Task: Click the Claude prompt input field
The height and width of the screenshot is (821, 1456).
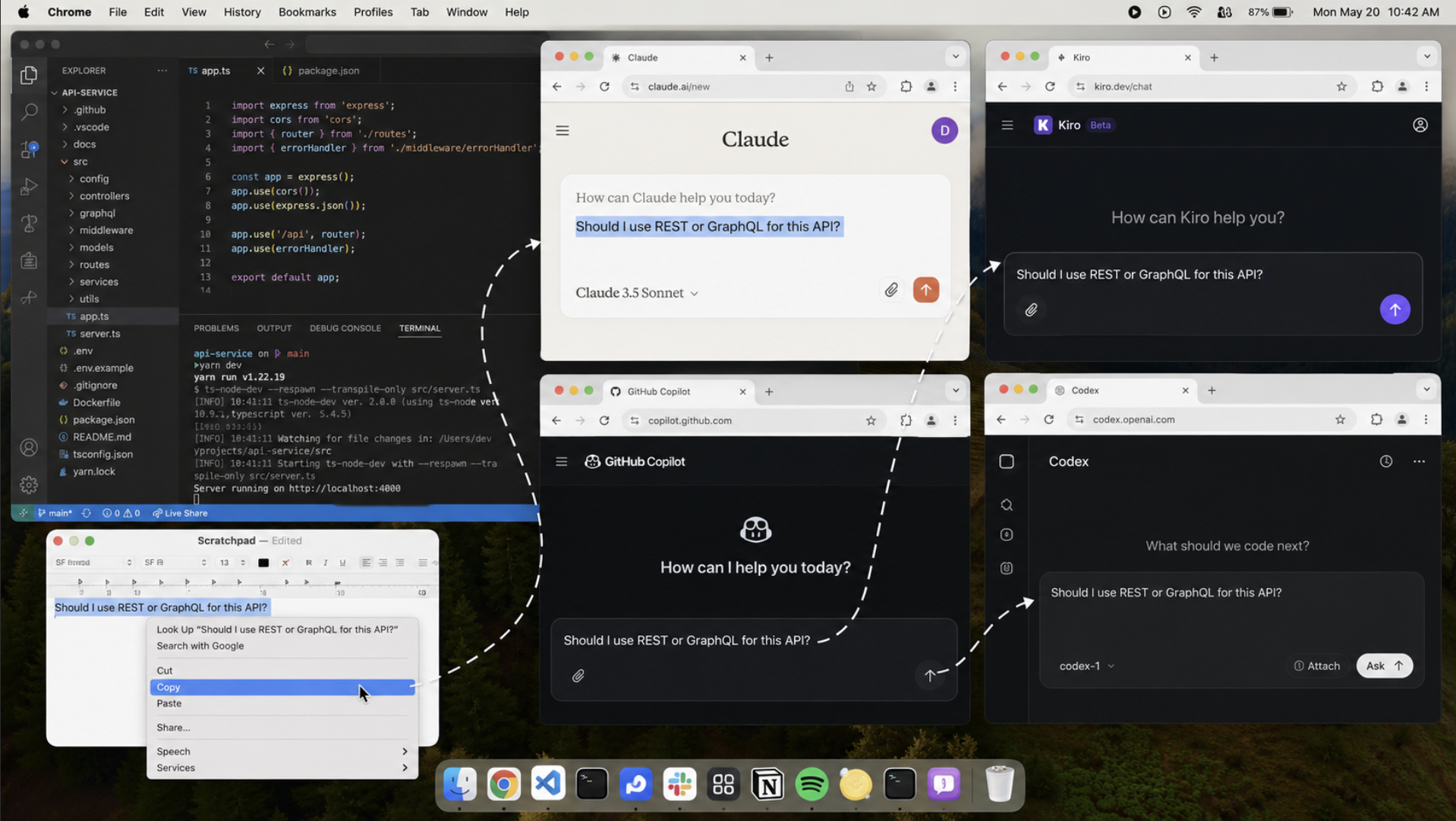Action: tap(755, 227)
